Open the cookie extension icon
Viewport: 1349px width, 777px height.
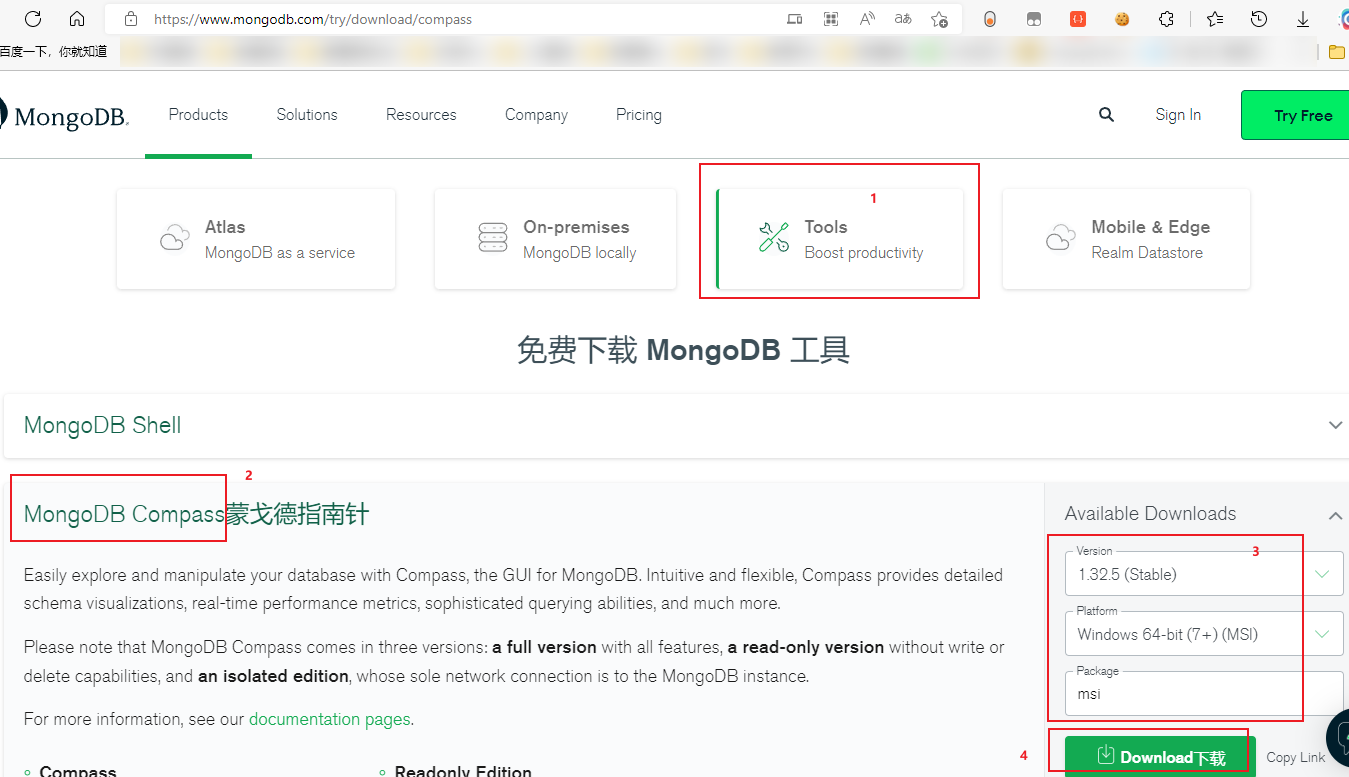[1122, 19]
